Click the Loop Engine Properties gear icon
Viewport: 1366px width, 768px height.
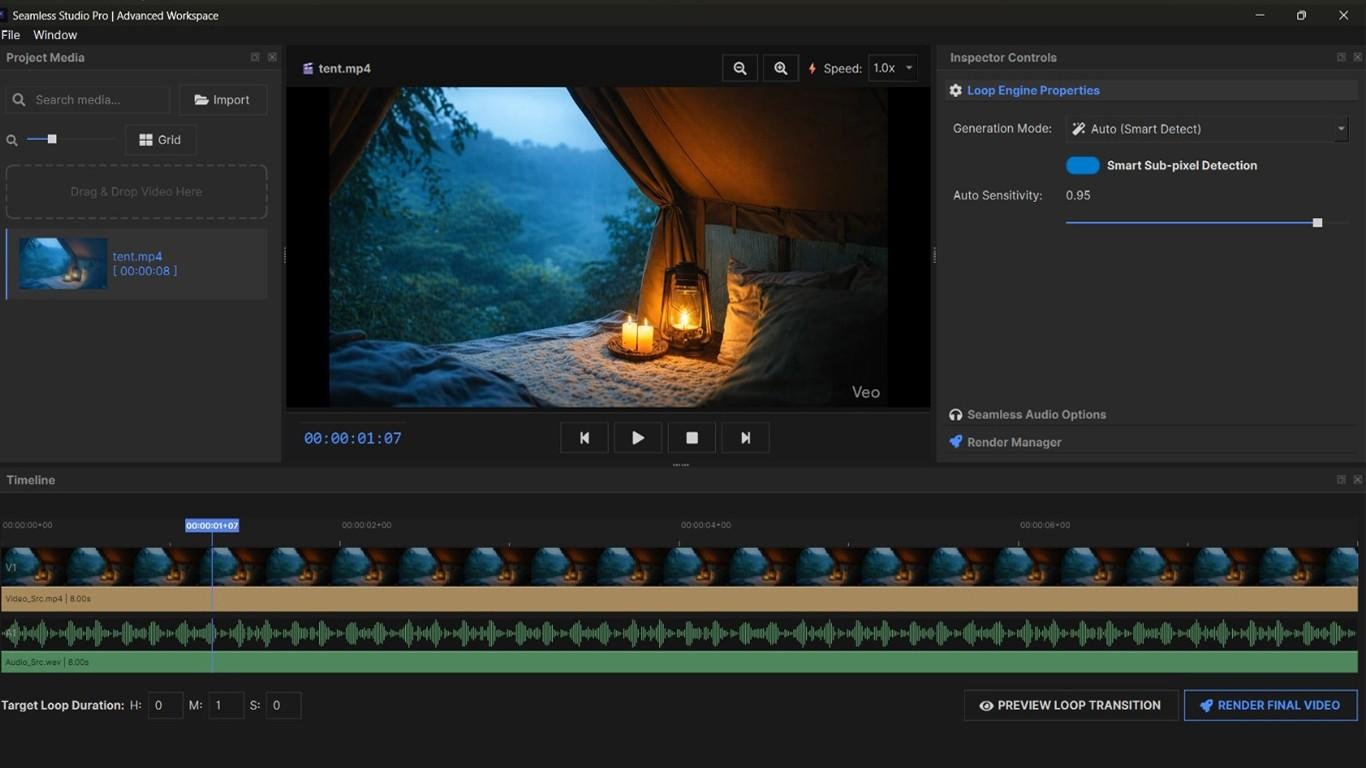(955, 90)
